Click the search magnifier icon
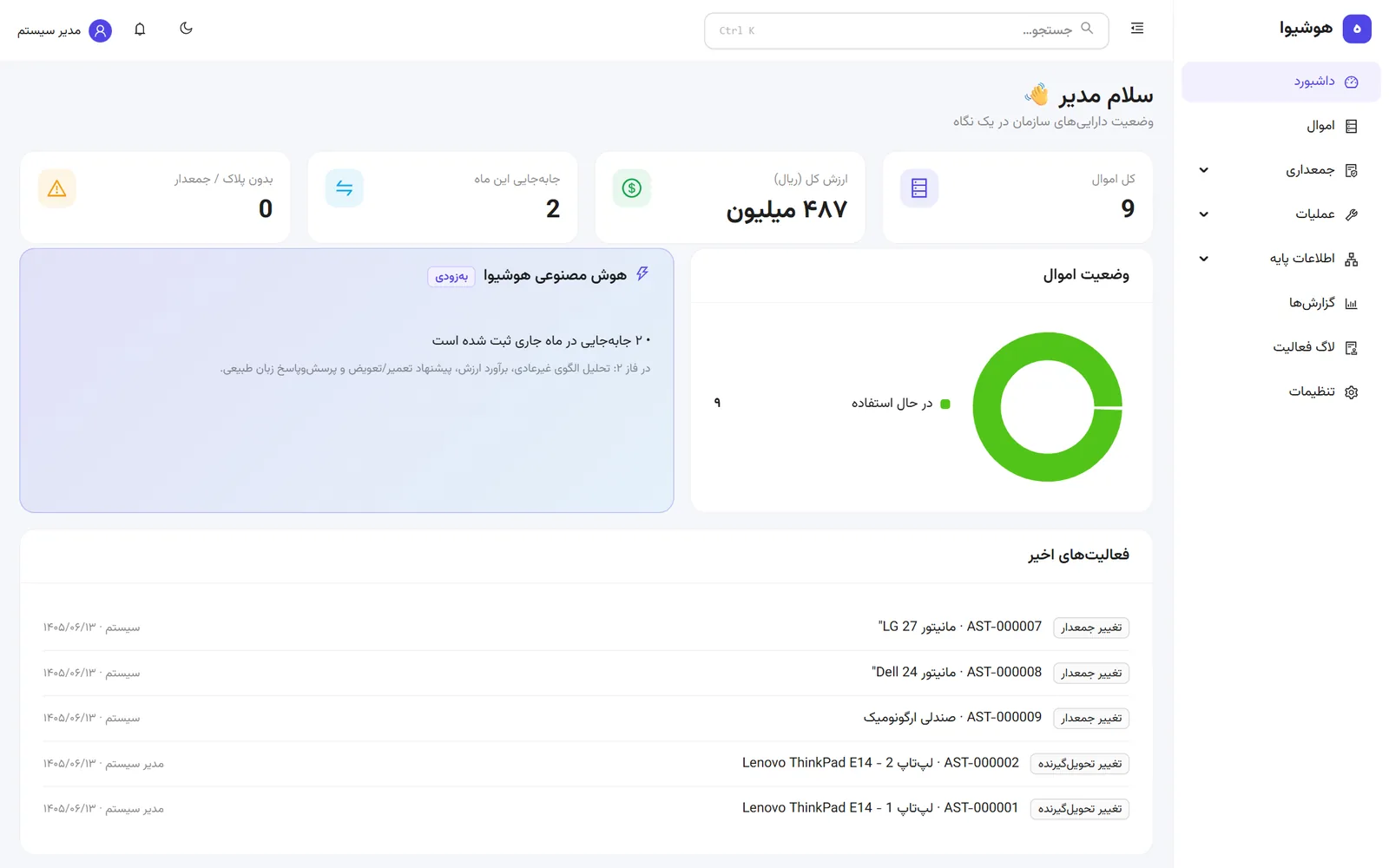 [x=1087, y=29]
